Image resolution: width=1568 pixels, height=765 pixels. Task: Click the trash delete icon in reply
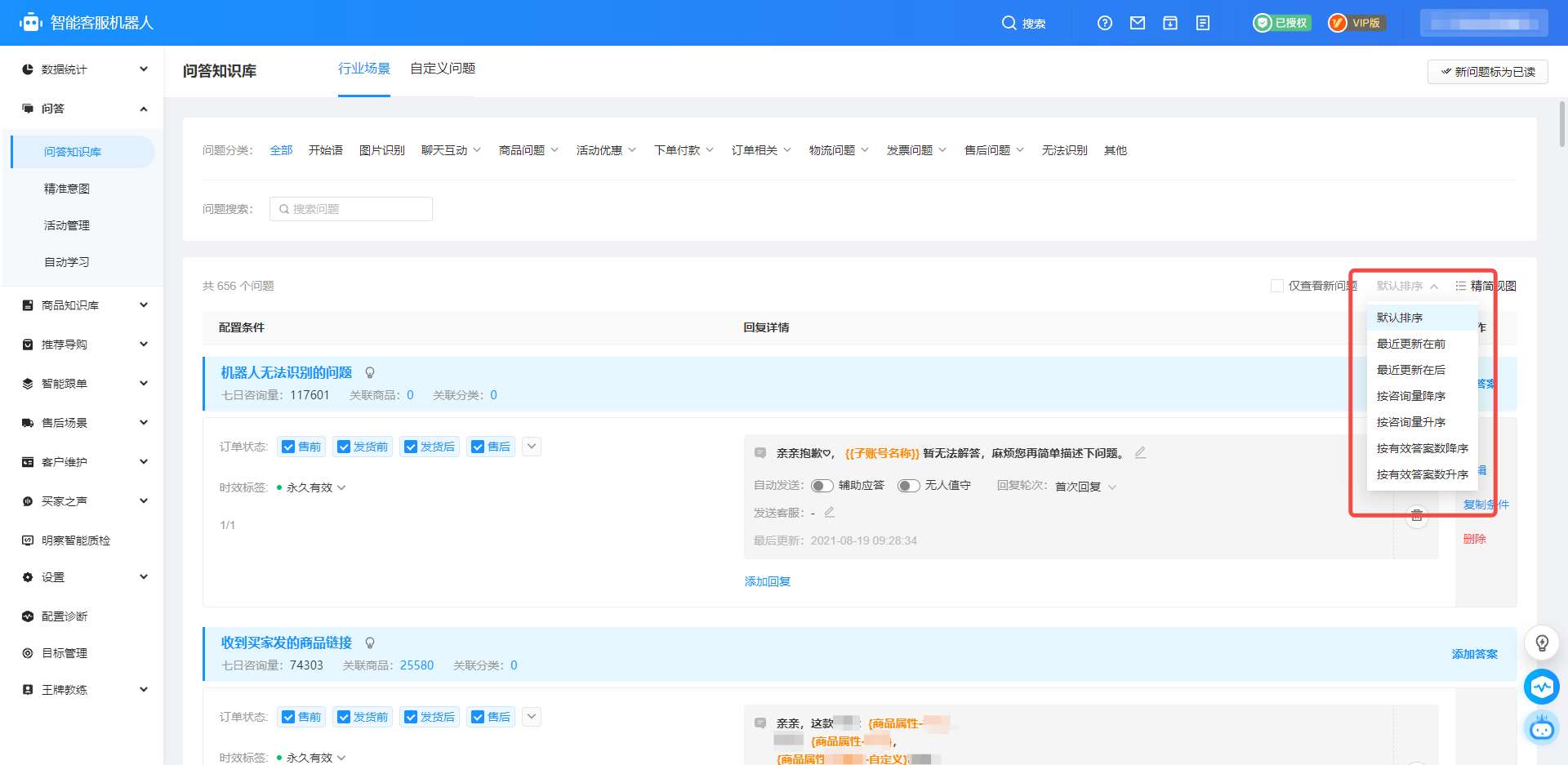click(1417, 516)
